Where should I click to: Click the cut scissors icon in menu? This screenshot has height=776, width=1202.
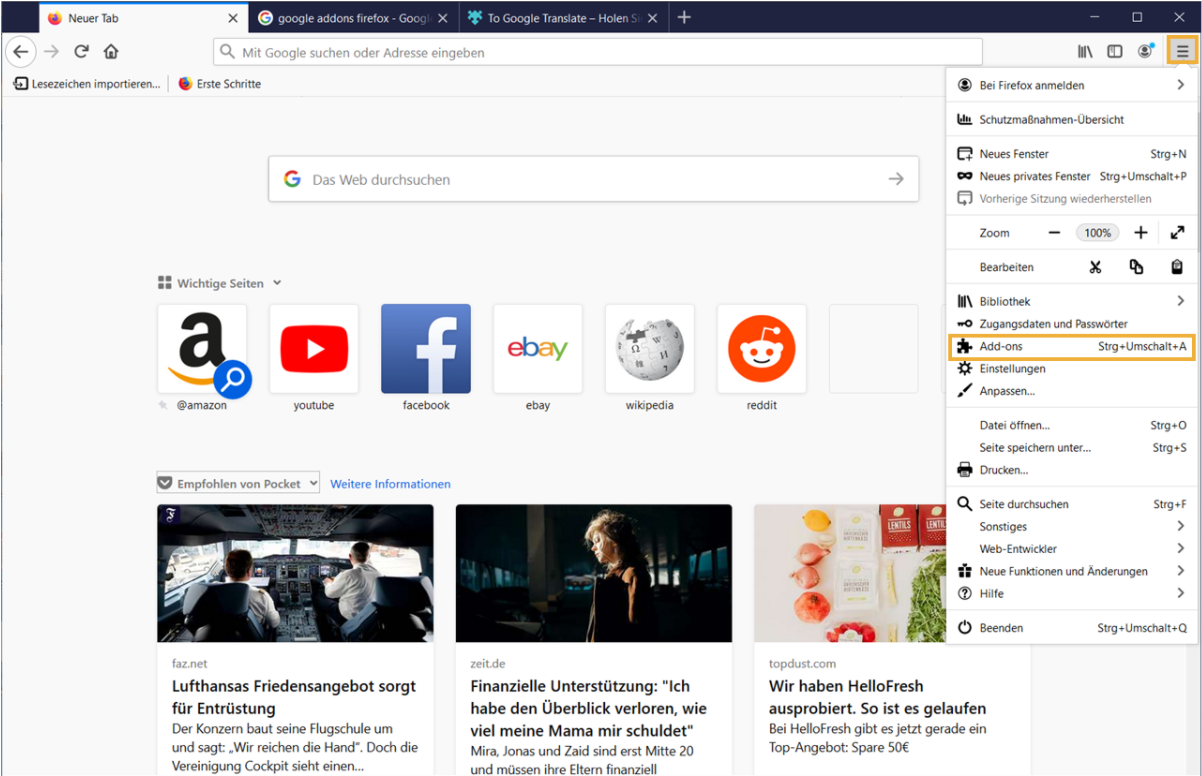point(1095,267)
